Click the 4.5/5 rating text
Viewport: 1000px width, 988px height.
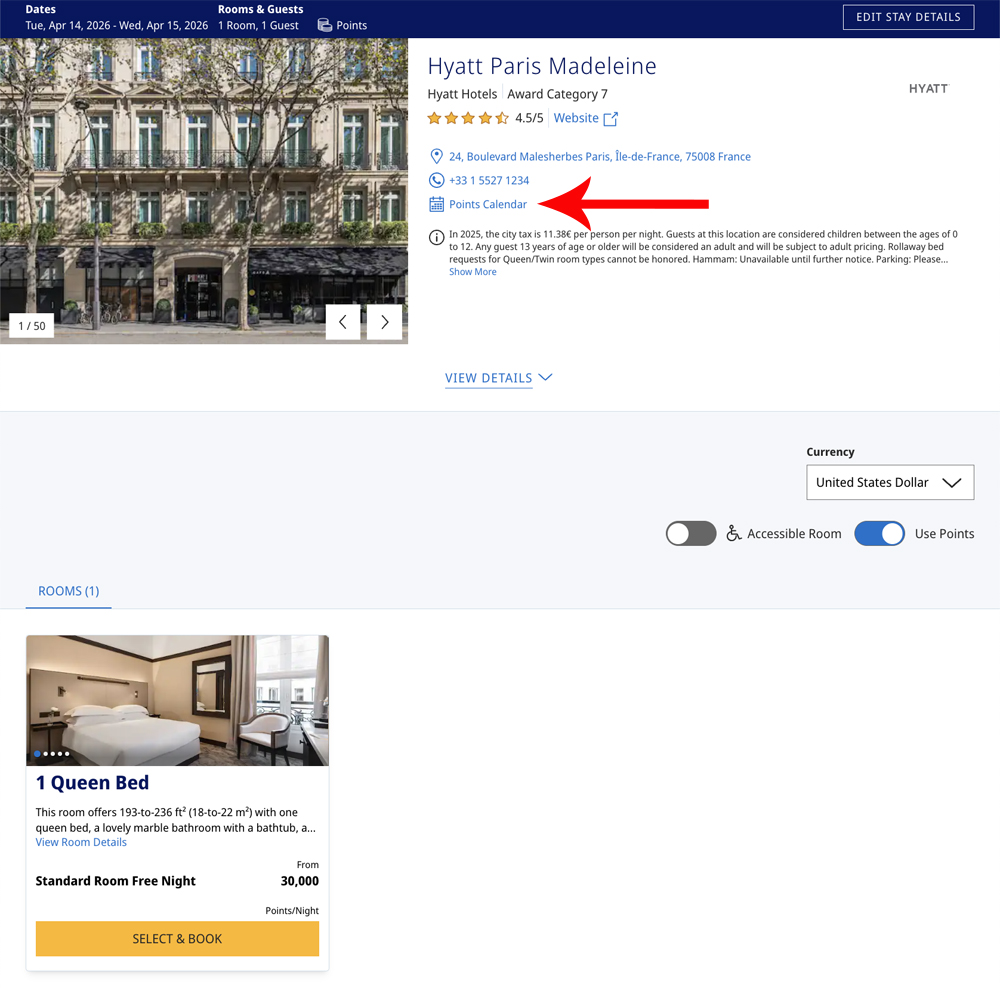[x=529, y=118]
